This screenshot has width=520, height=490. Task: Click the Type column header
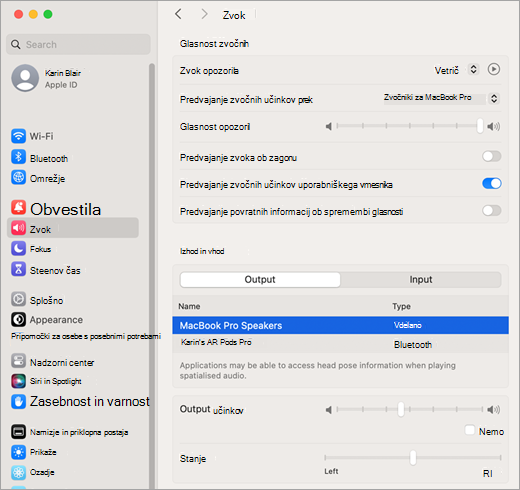point(401,306)
